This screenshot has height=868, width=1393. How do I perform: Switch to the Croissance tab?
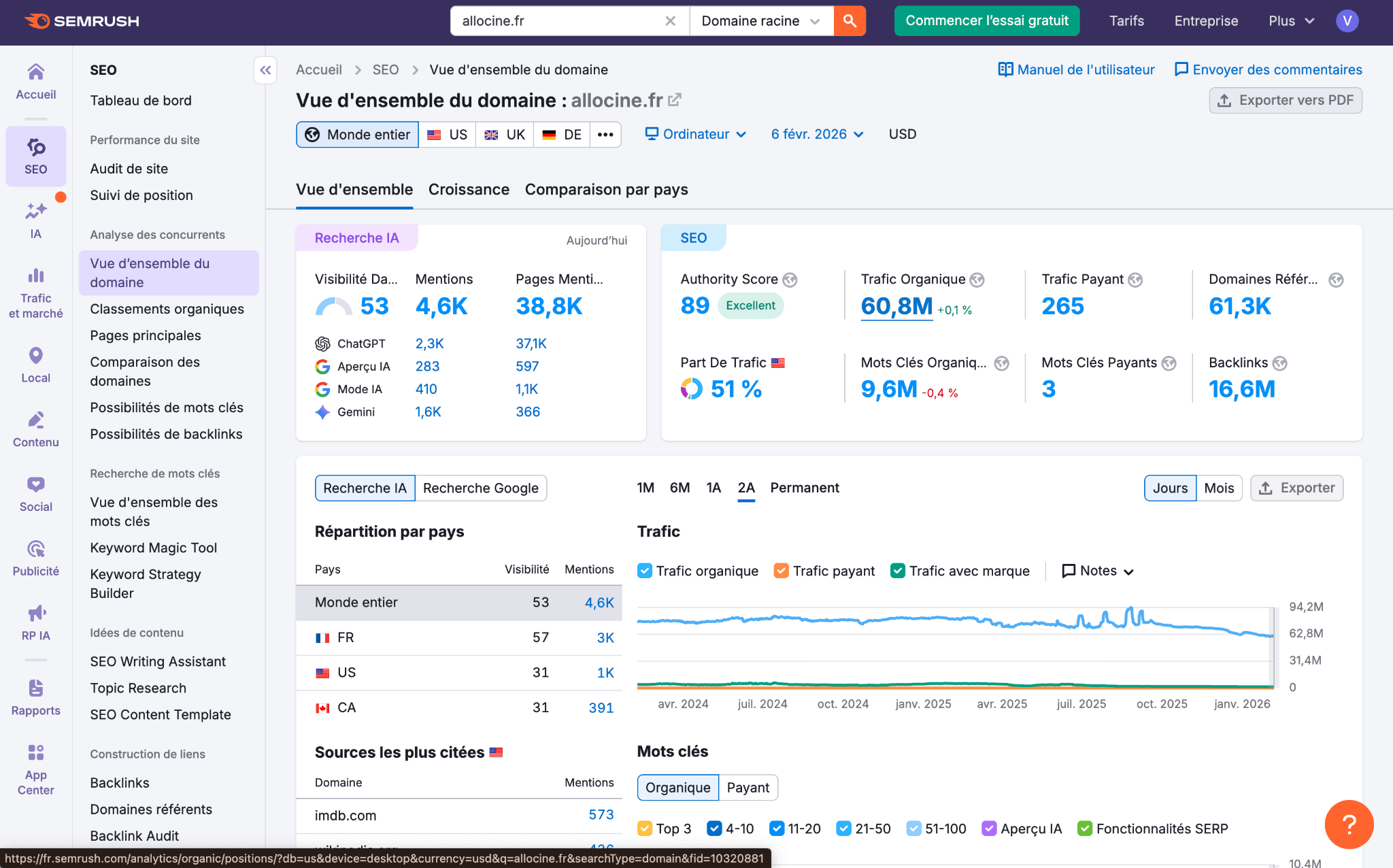point(469,189)
